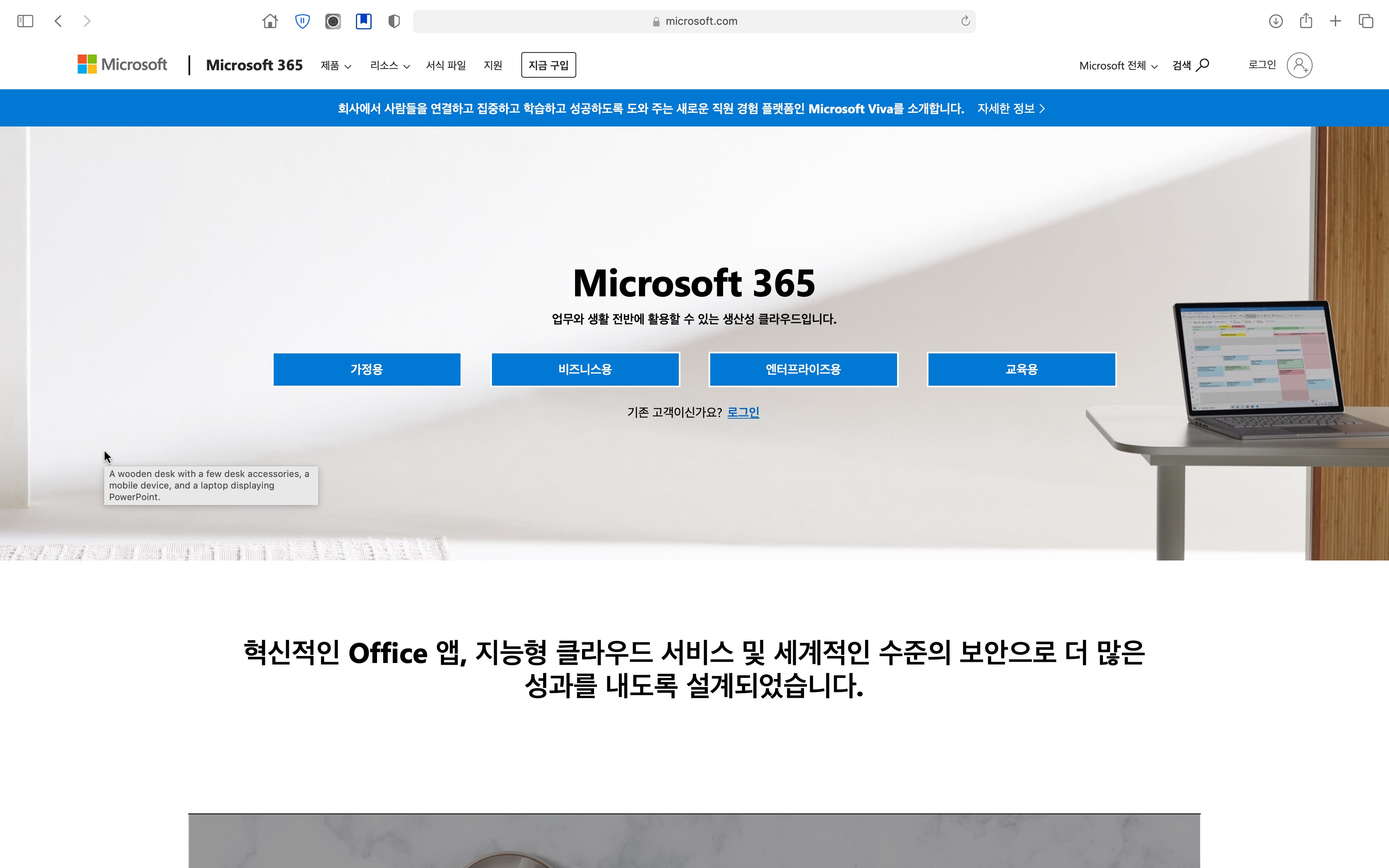Open the privacy report shield icon
The image size is (1389, 868).
tap(394, 21)
